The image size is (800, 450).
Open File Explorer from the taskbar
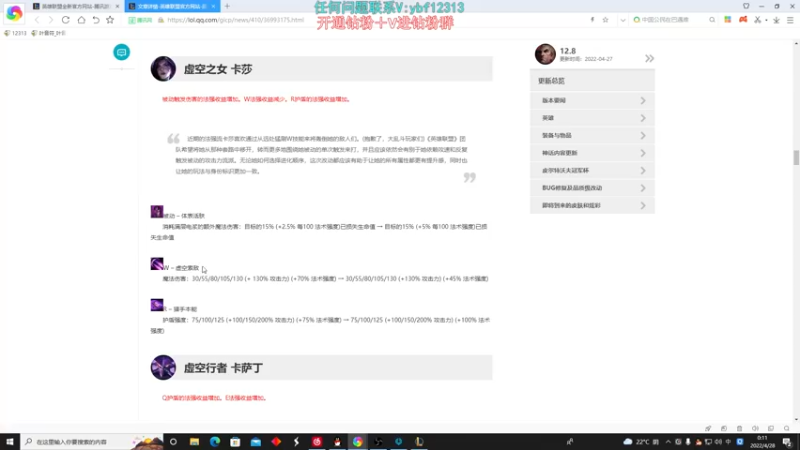(x=194, y=441)
